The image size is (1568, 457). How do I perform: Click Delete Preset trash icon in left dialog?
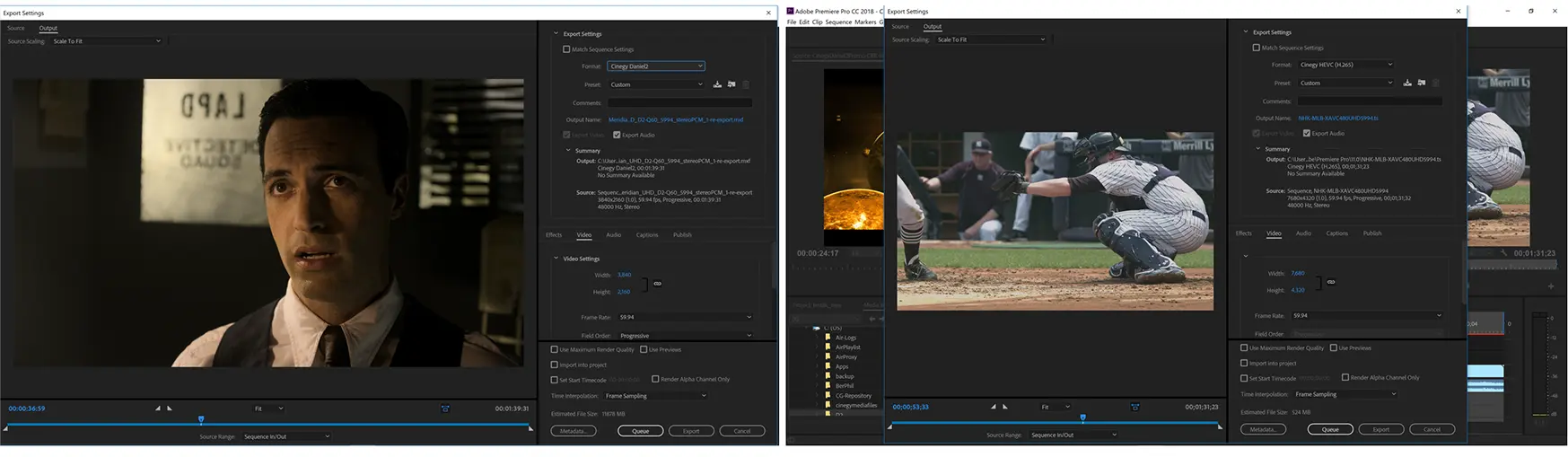(746, 84)
